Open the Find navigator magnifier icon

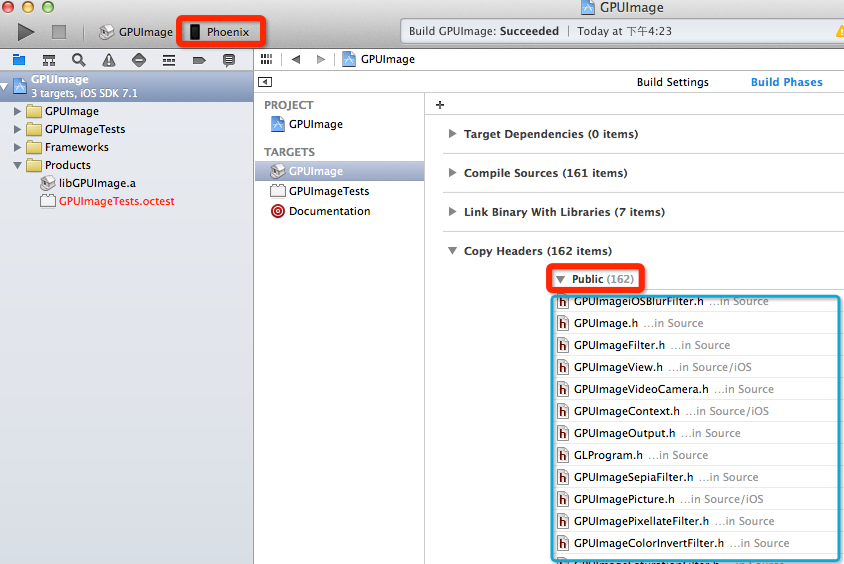[78, 60]
